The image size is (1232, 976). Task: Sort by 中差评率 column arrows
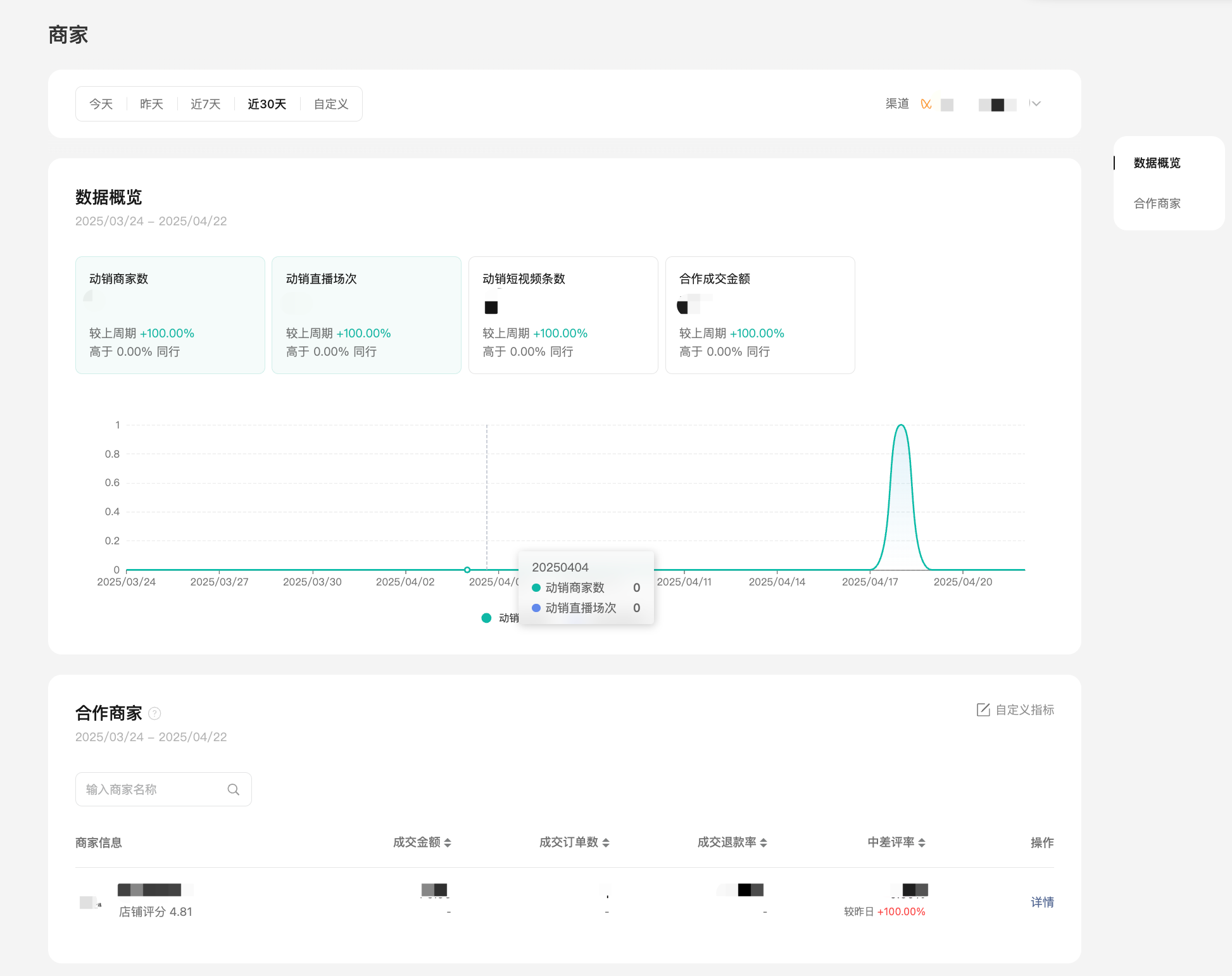[922, 842]
